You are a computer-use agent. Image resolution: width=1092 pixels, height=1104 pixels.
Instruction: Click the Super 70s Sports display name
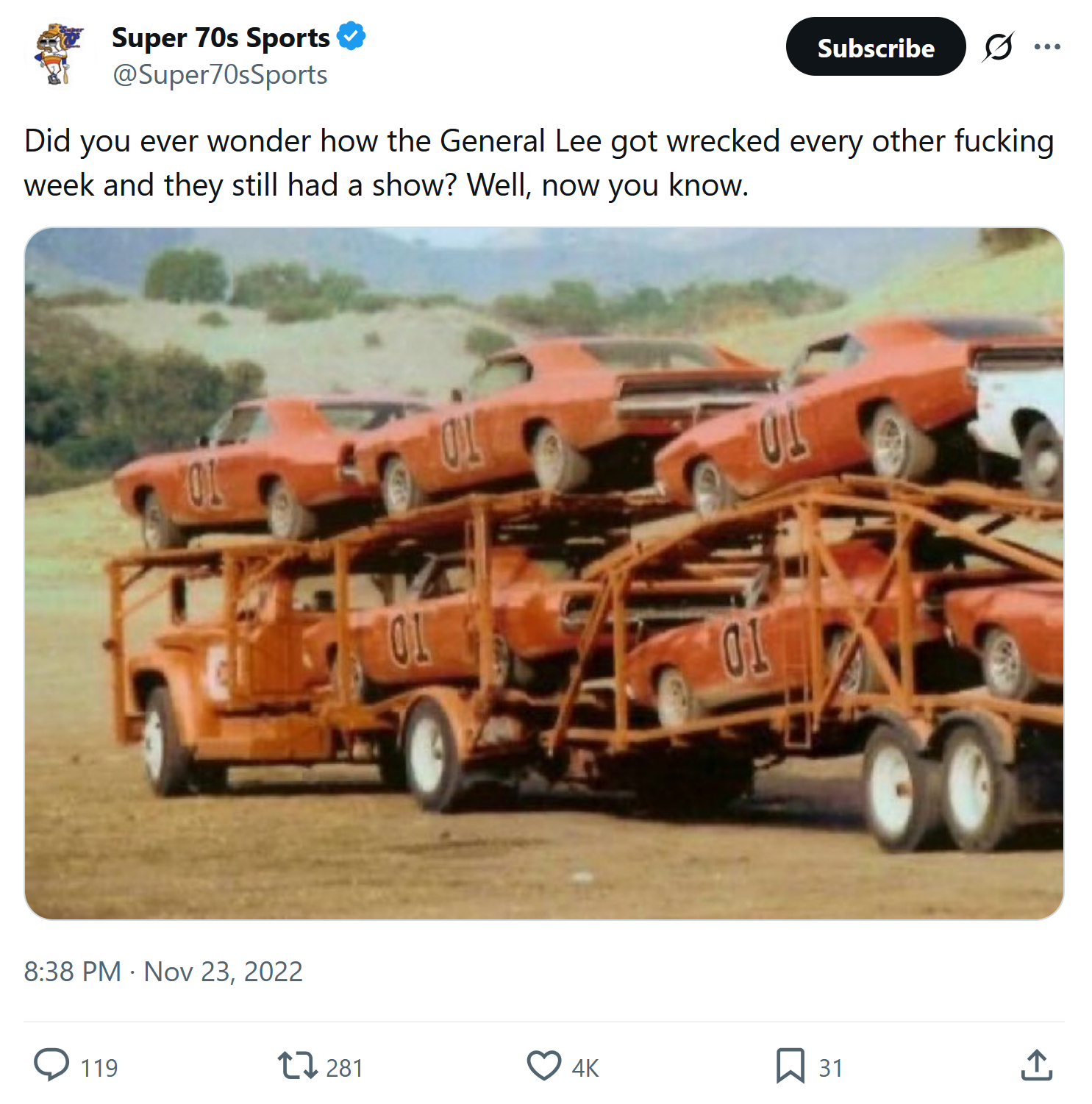click(x=221, y=38)
